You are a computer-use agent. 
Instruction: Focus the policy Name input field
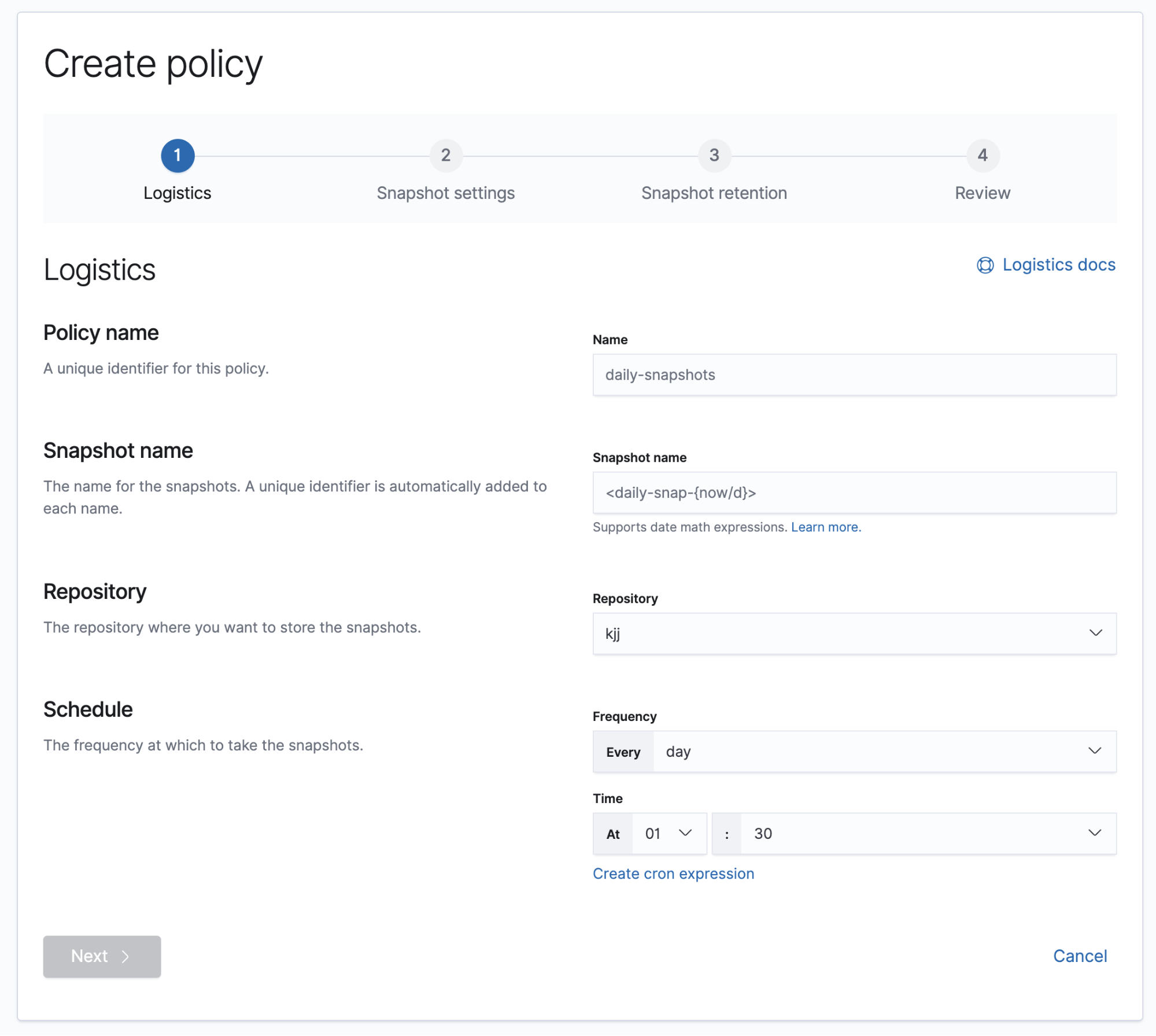(x=854, y=375)
